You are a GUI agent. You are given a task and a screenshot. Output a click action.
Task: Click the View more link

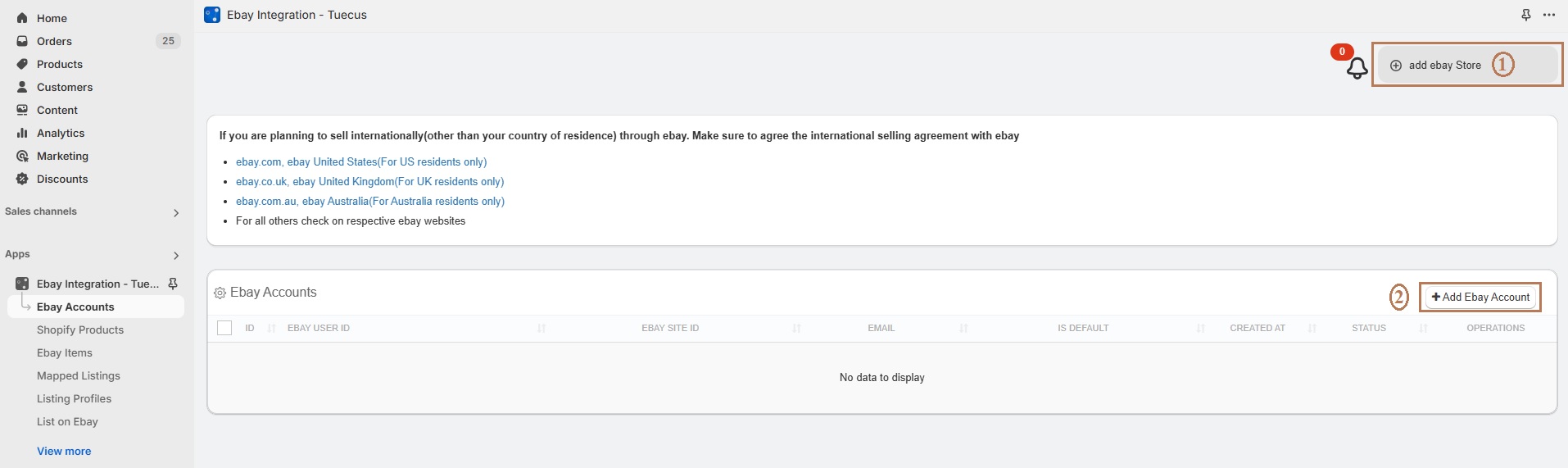64,451
